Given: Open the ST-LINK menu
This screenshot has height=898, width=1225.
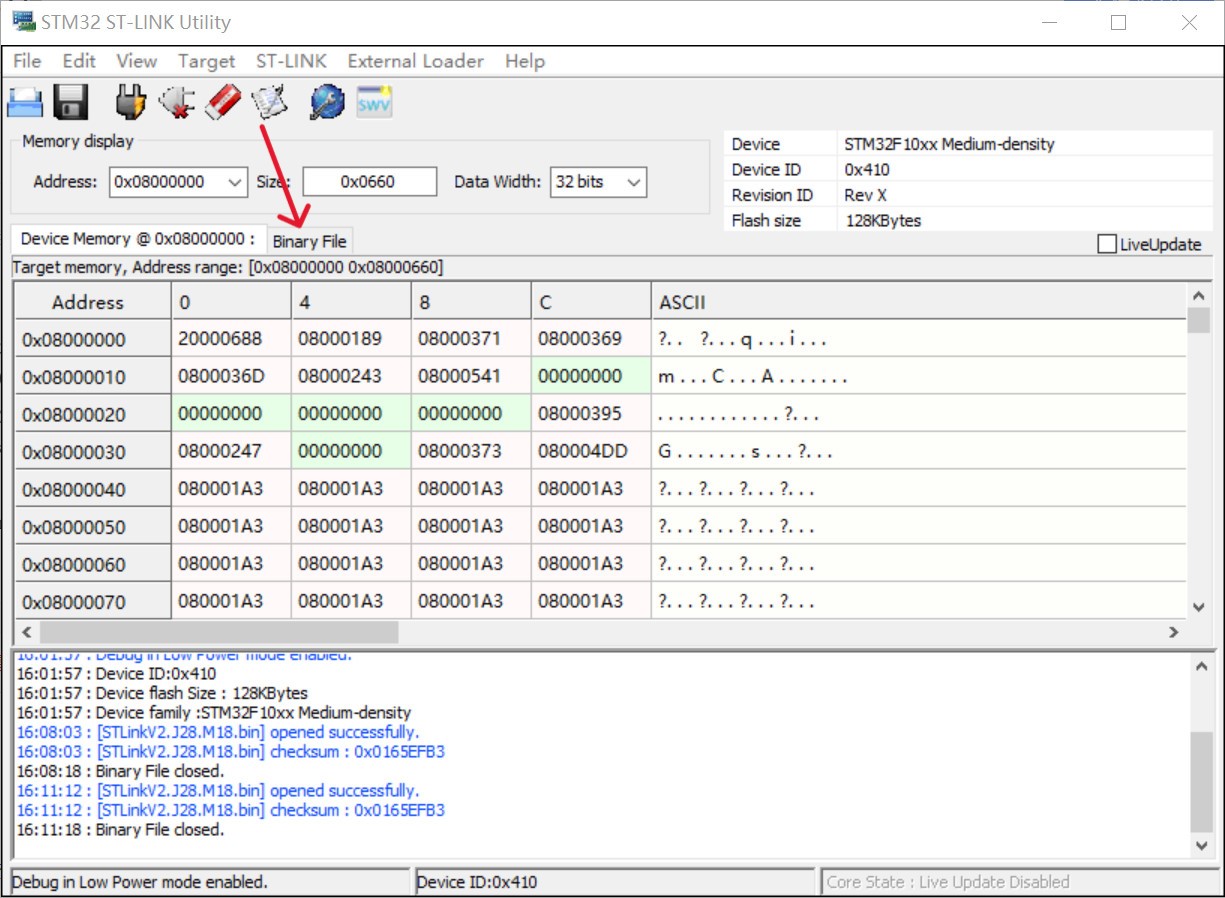Looking at the screenshot, I should click(291, 61).
